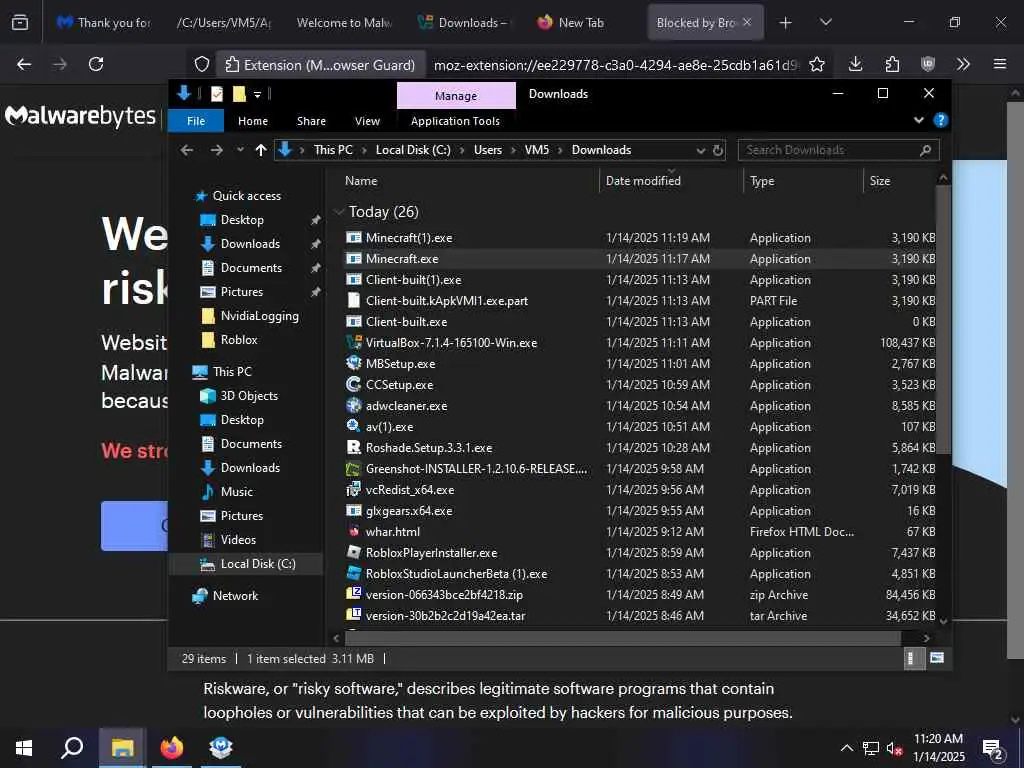Click the tracking protection shield icon
This screenshot has height=768, width=1024.
pyautogui.click(x=202, y=64)
